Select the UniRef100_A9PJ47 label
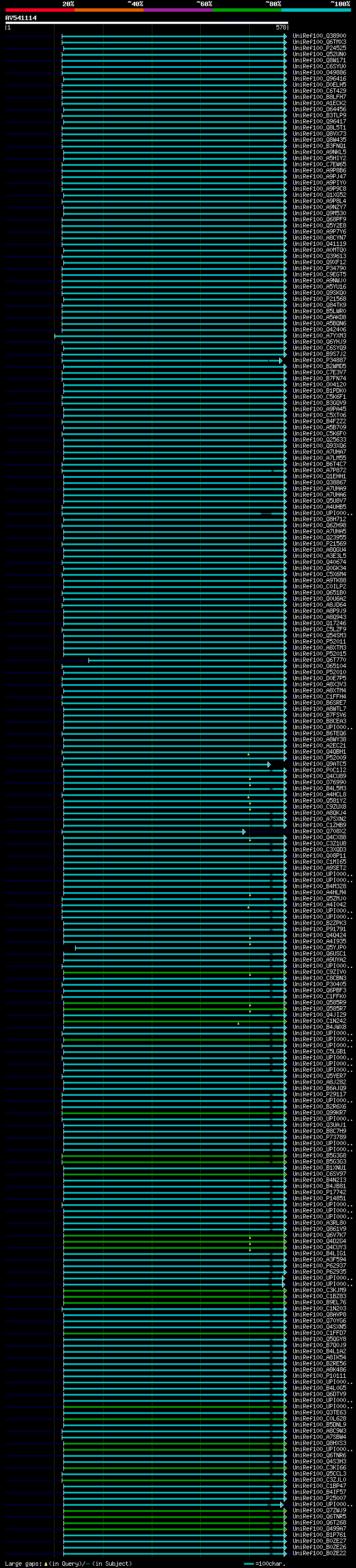Viewport: 356px width, 1568px height. 319,176
